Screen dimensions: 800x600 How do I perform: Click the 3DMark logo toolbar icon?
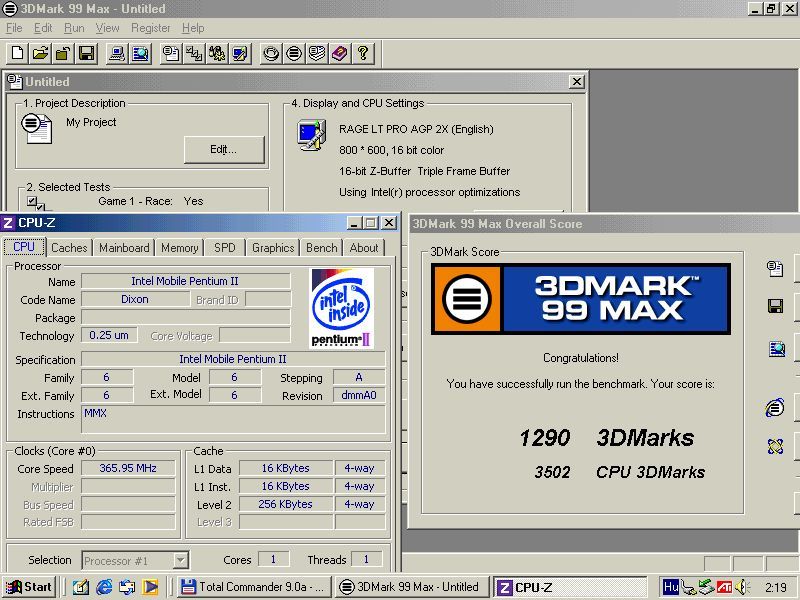click(294, 53)
